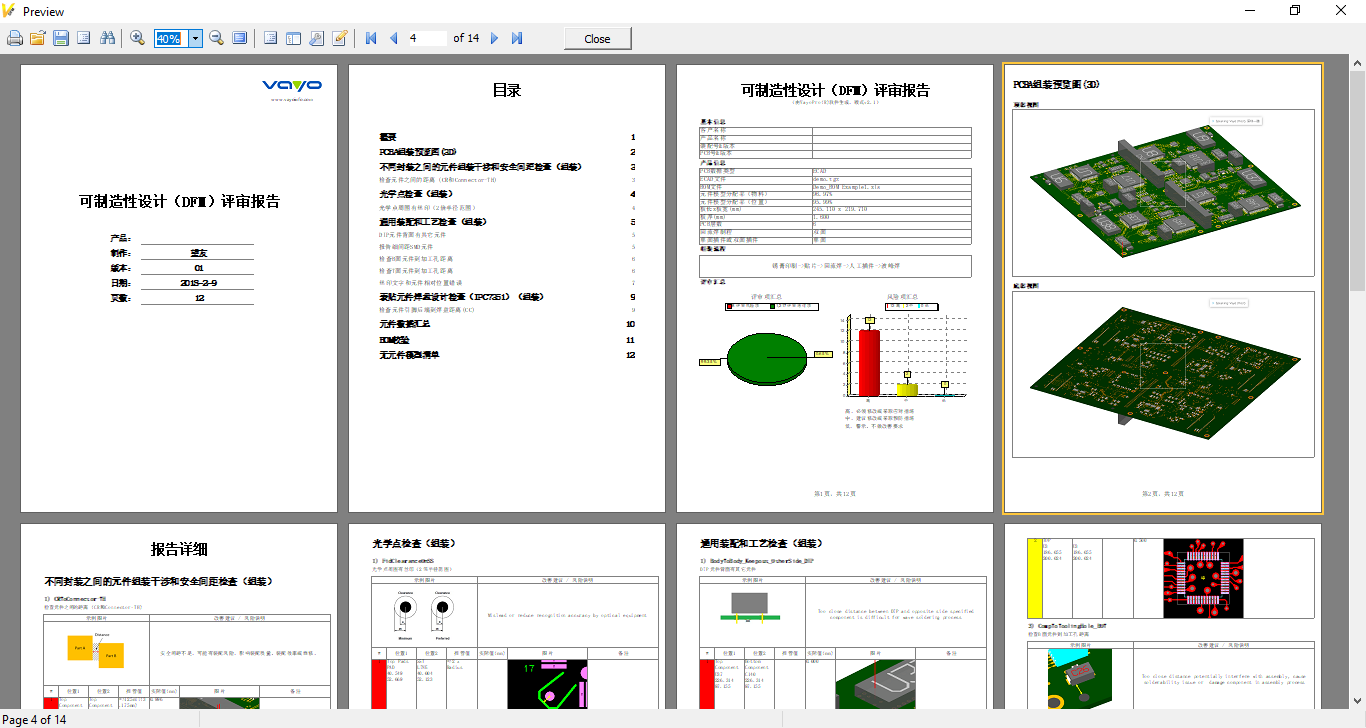Select the 目录 table of contents page
Screen dimensions: 1366x728
click(x=507, y=288)
